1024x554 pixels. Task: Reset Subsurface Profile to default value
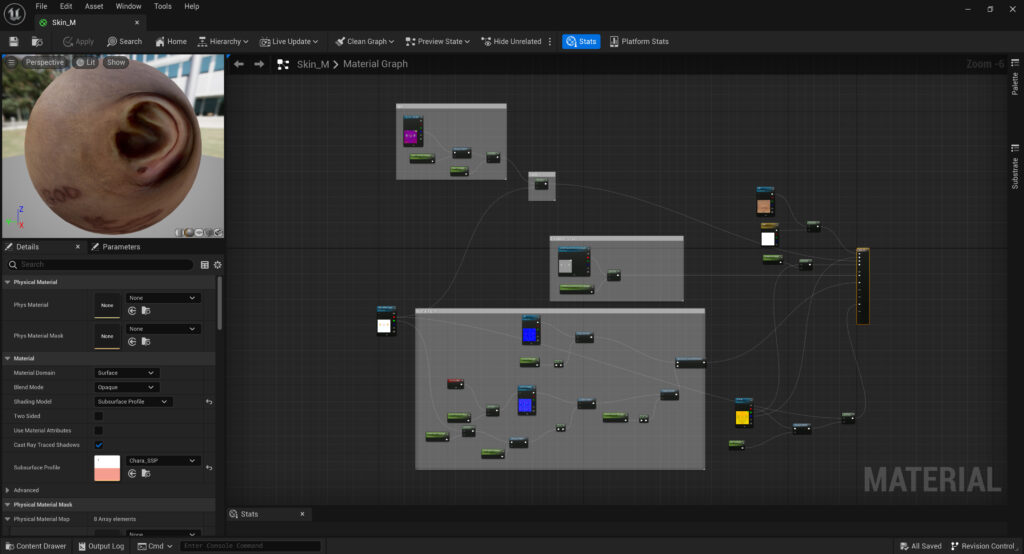pos(209,468)
